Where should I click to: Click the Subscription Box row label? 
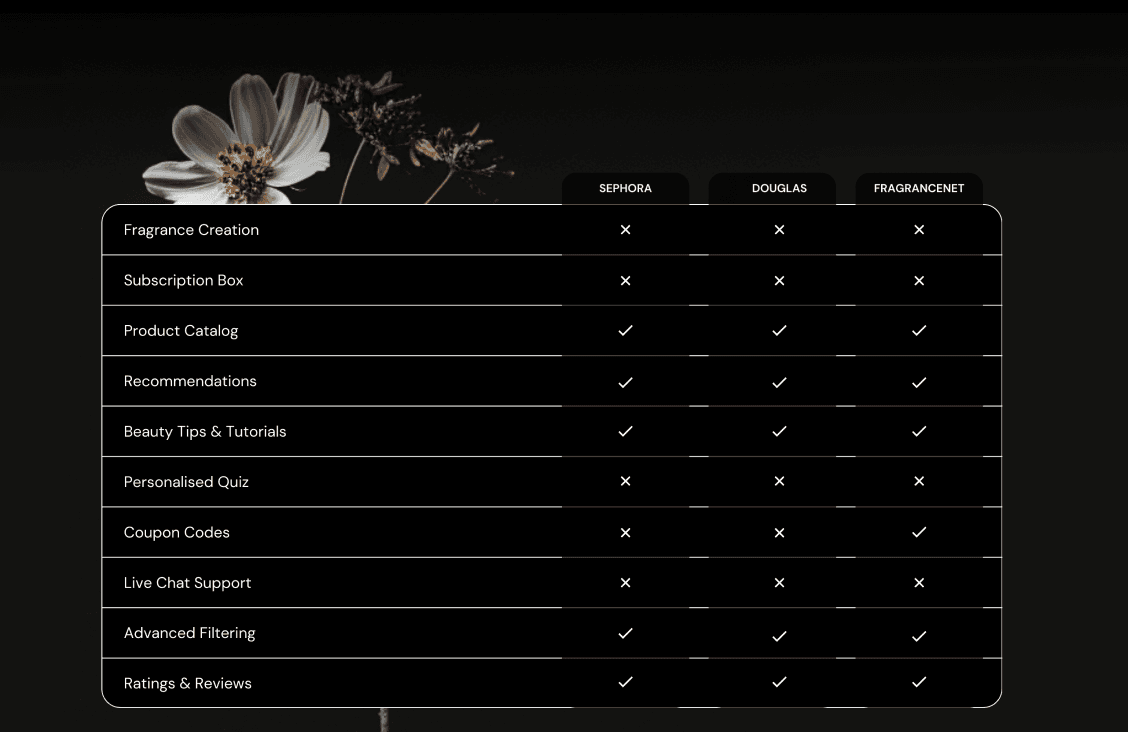coord(183,280)
